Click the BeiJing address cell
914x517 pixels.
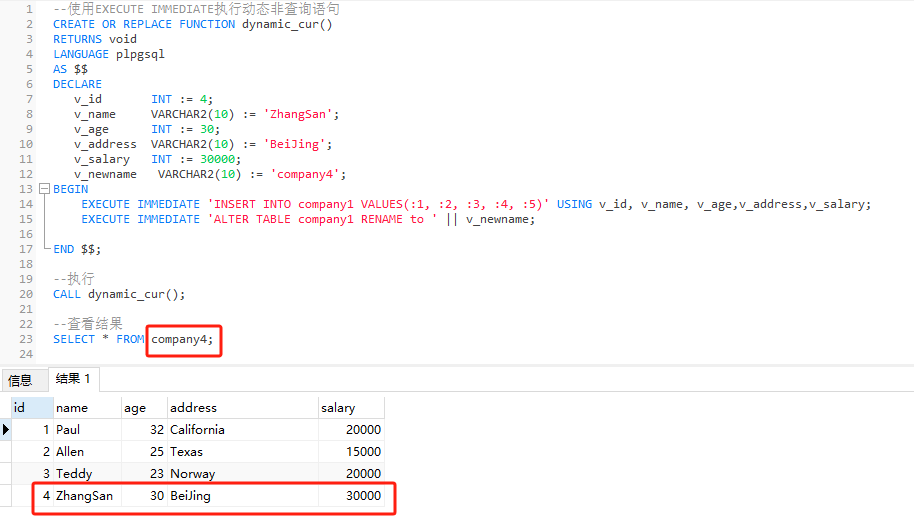click(x=243, y=495)
